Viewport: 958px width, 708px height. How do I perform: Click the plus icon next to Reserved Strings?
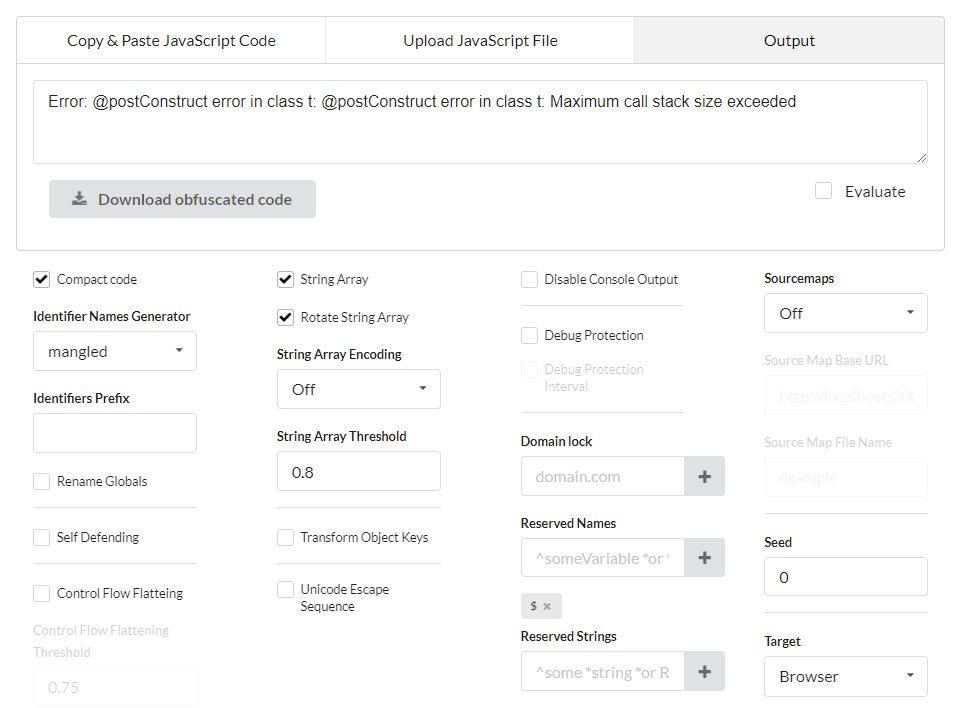click(704, 672)
